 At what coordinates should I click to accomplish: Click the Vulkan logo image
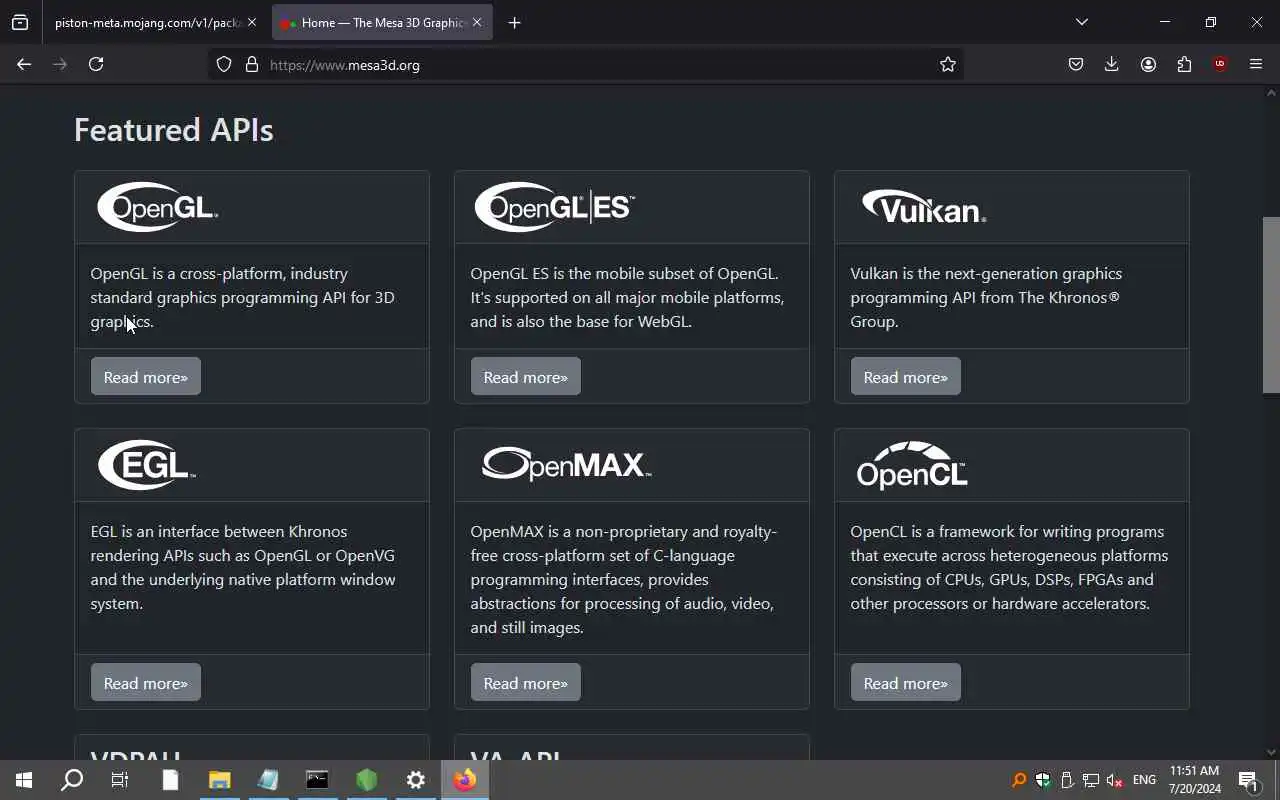[923, 207]
